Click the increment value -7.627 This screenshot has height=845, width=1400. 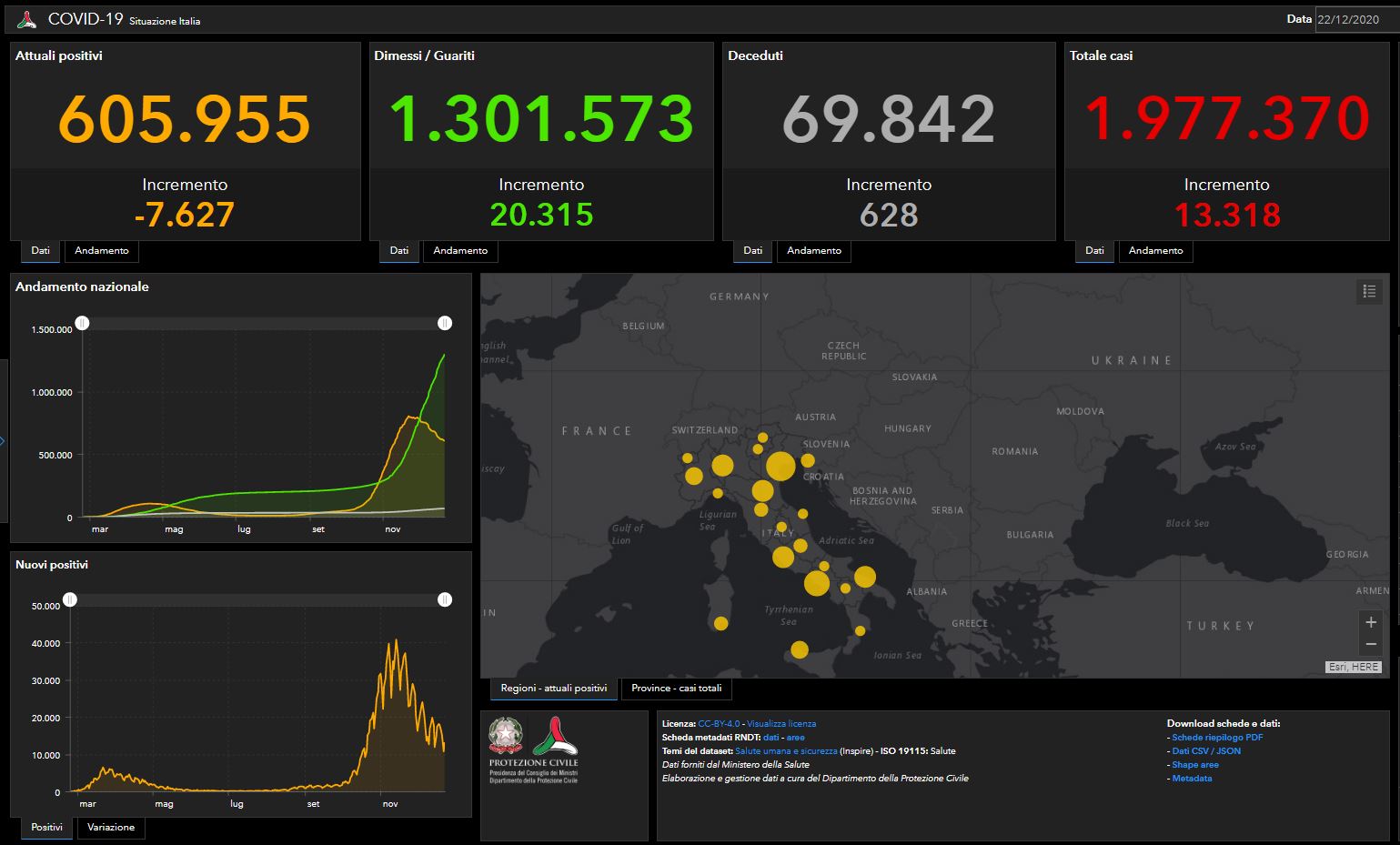(x=185, y=216)
